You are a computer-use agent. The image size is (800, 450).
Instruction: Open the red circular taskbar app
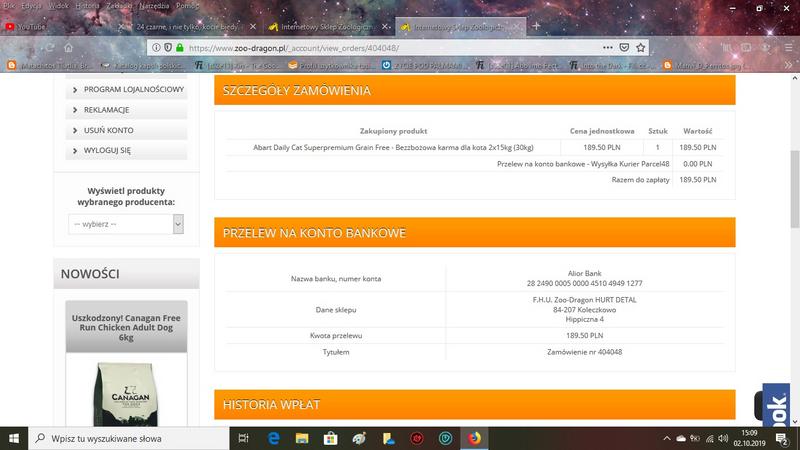coord(417,438)
